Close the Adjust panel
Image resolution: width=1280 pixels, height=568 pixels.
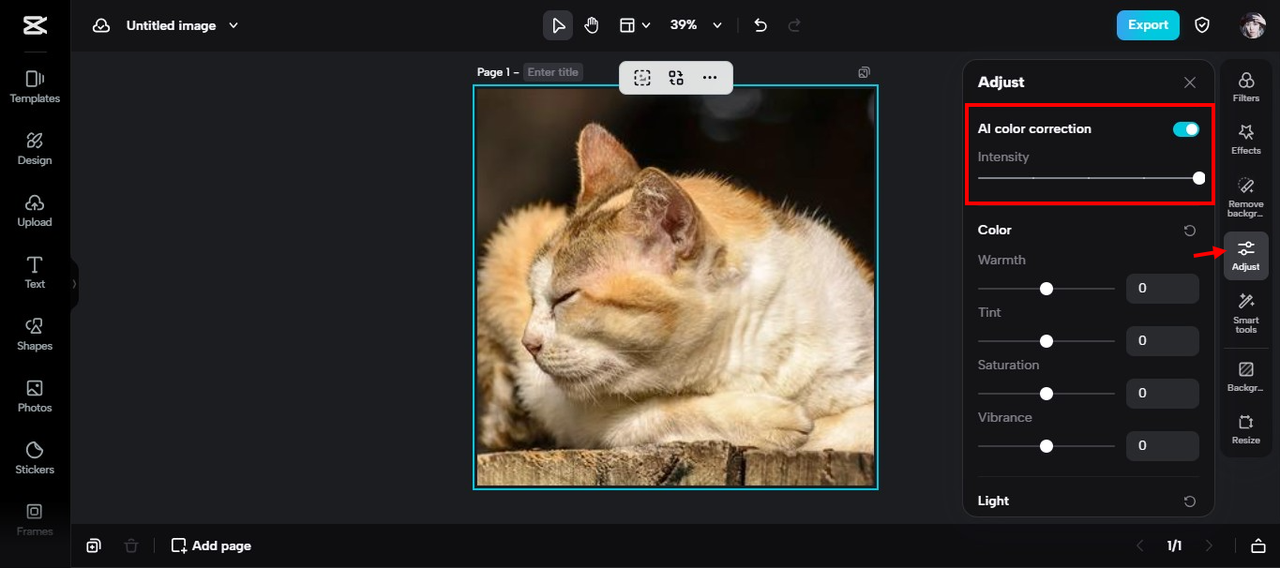coord(1189,82)
